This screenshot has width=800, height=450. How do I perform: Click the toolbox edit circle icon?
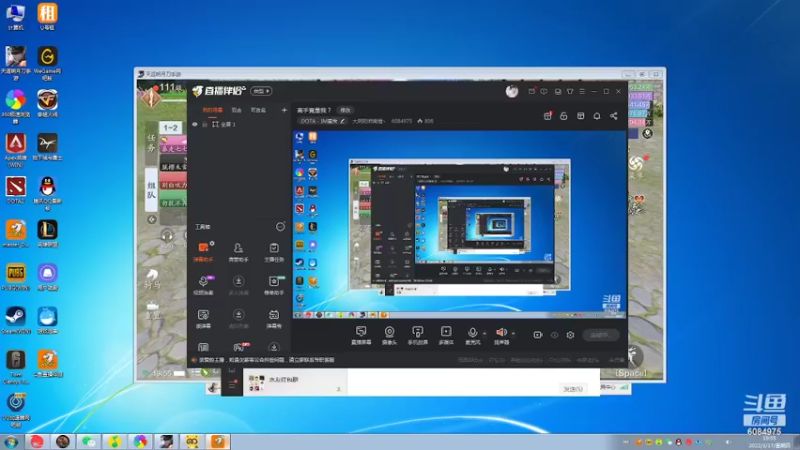pos(280,227)
